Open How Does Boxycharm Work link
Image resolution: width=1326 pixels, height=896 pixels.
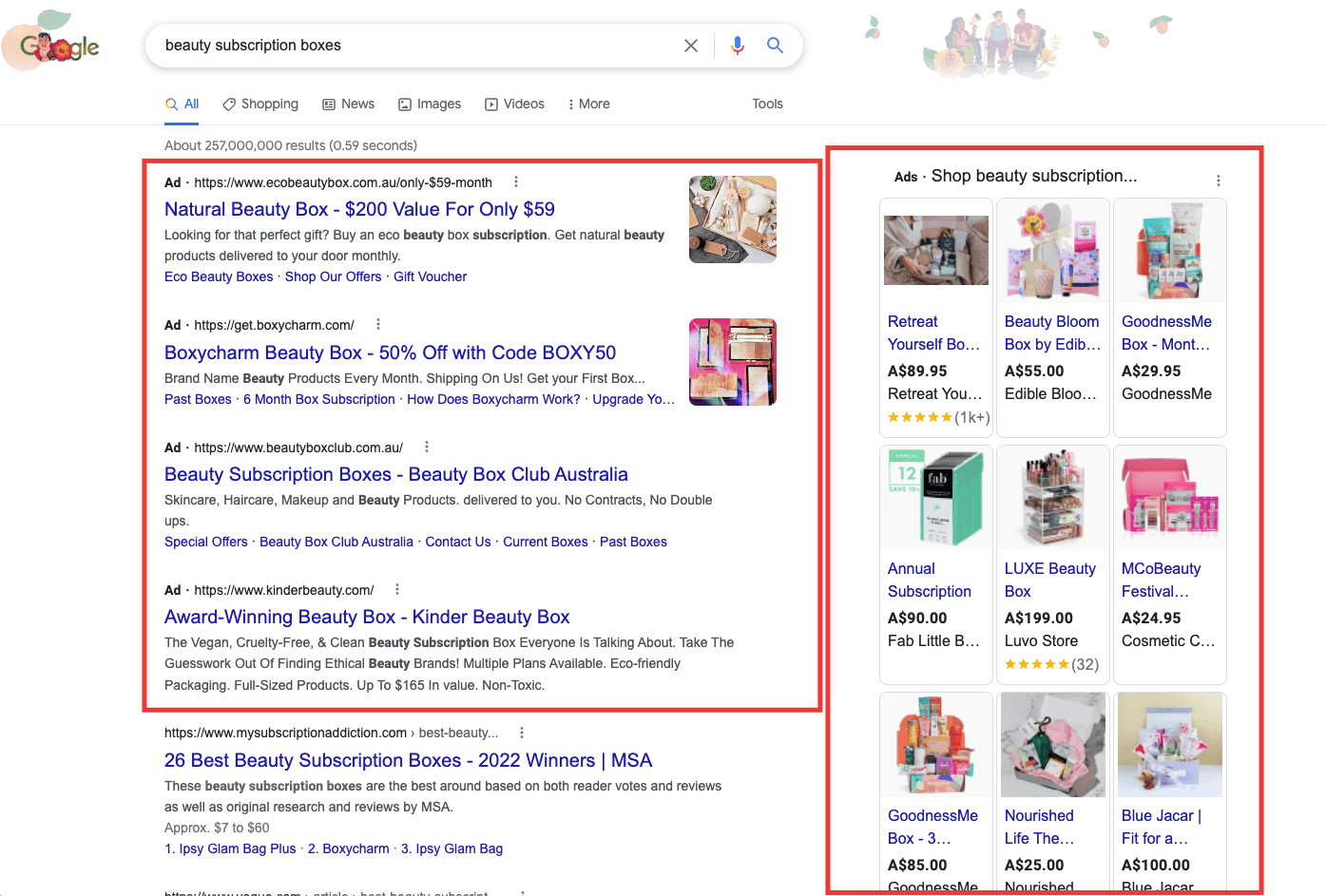(x=493, y=399)
